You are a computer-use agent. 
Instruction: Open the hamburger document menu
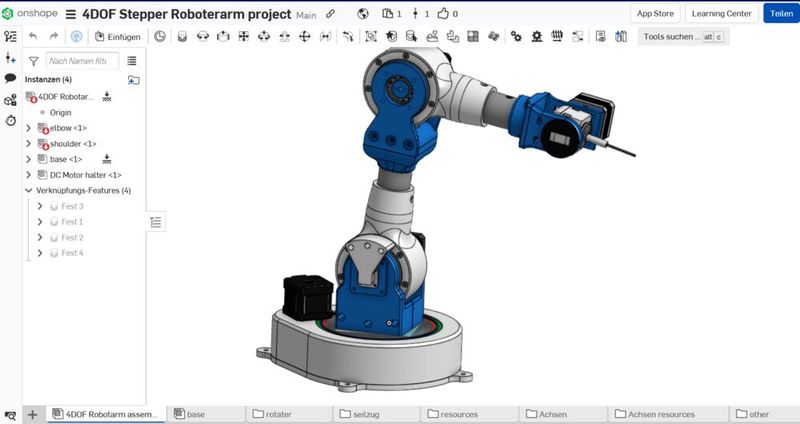(x=71, y=15)
